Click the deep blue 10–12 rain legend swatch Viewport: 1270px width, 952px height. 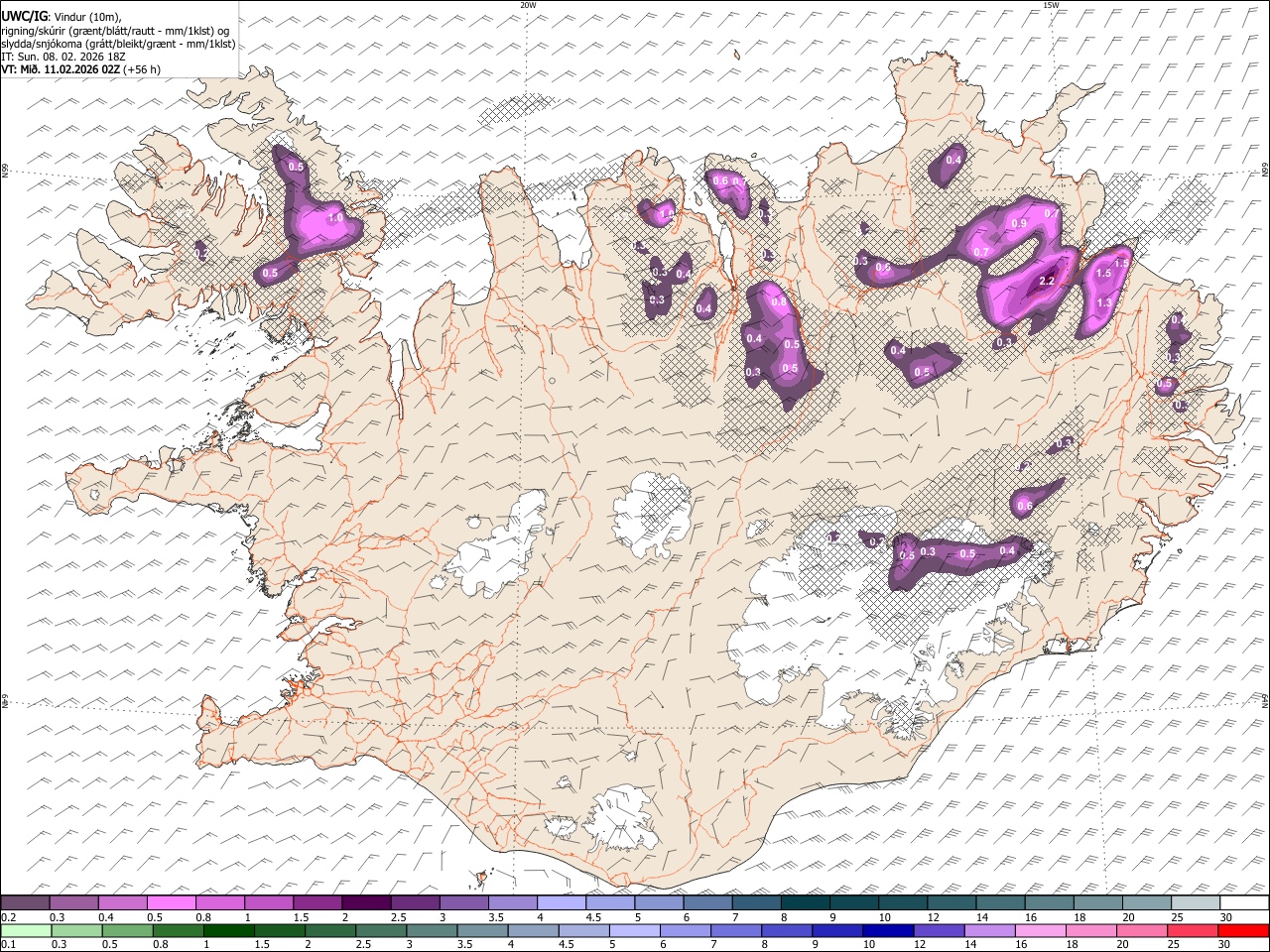pyautogui.click(x=887, y=930)
